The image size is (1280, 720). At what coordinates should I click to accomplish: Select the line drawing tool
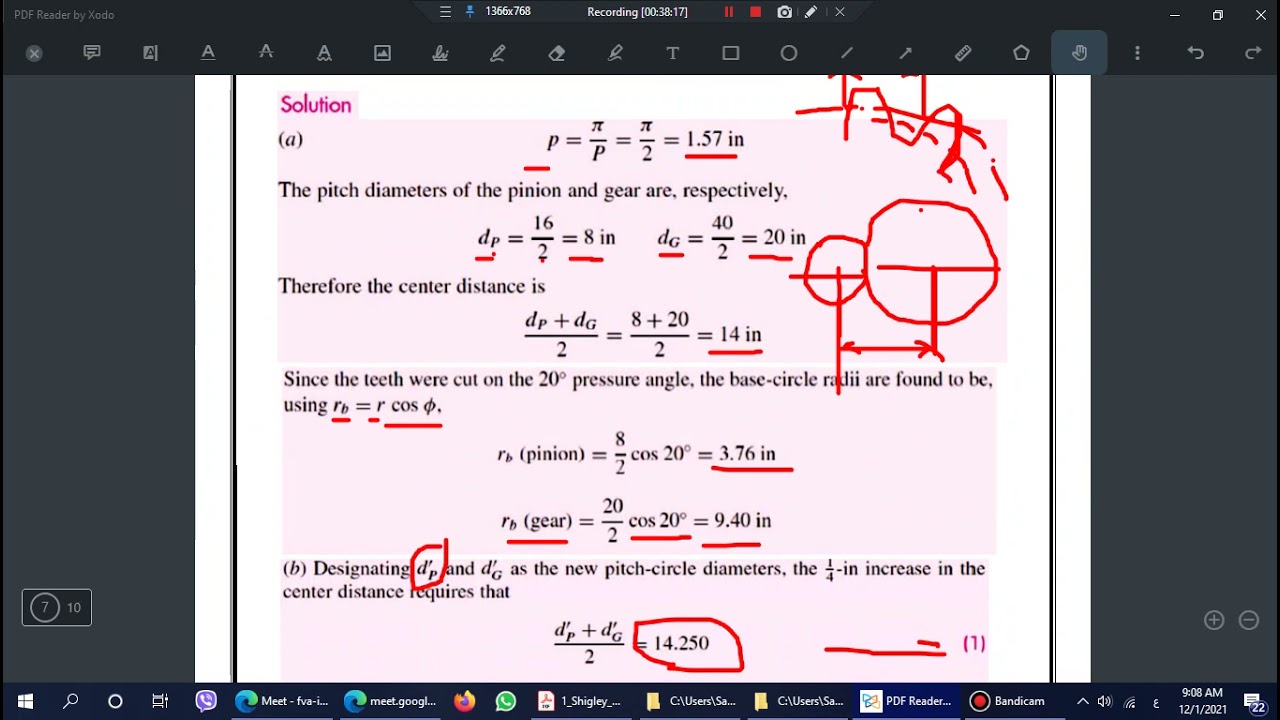point(847,53)
